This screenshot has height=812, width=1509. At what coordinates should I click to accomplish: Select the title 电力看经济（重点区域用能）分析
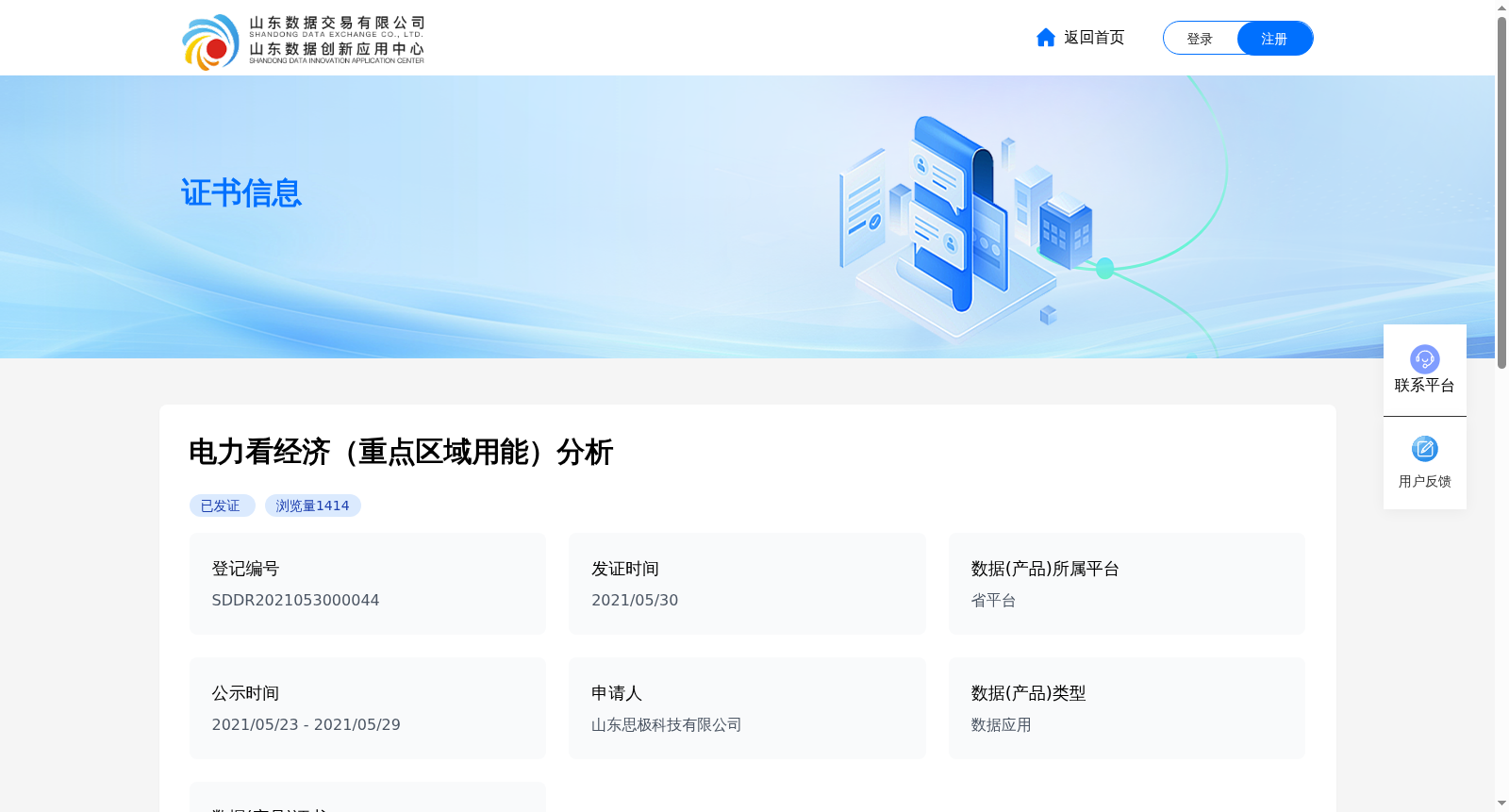[401, 453]
